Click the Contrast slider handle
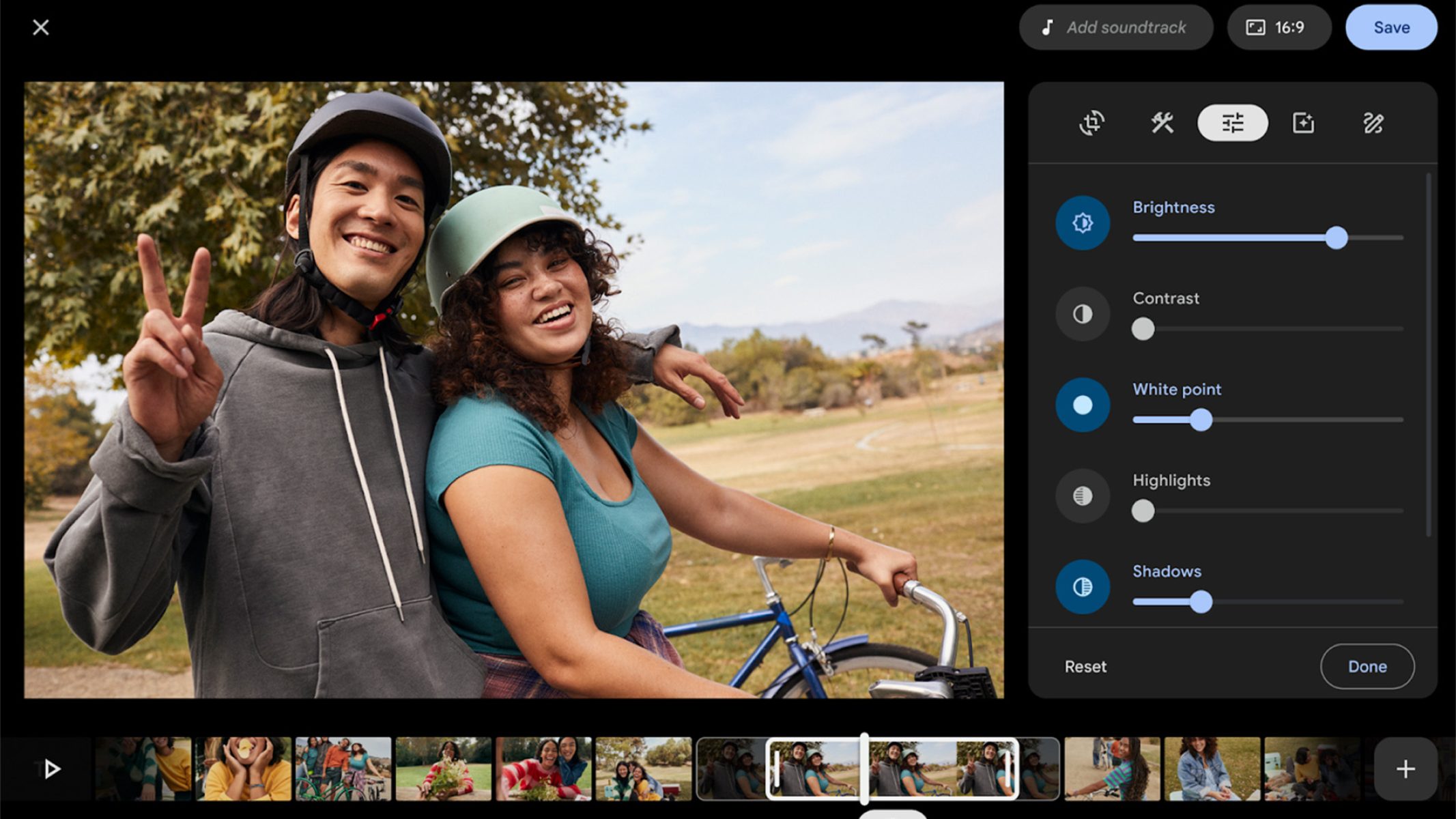 click(1143, 329)
